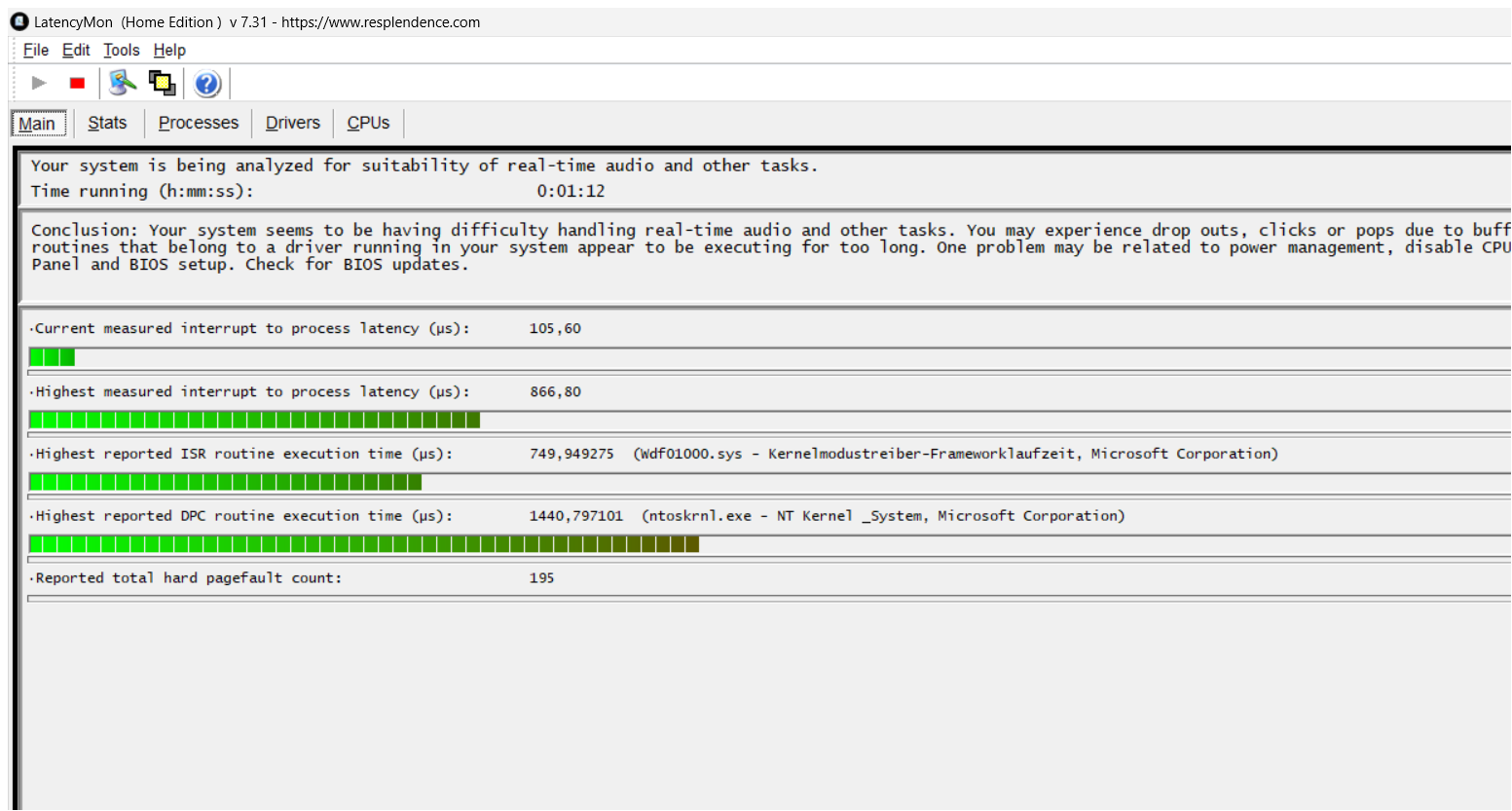Viewport: 1512px width, 811px height.
Task: Switch to the CPUs tab
Action: 368,123
